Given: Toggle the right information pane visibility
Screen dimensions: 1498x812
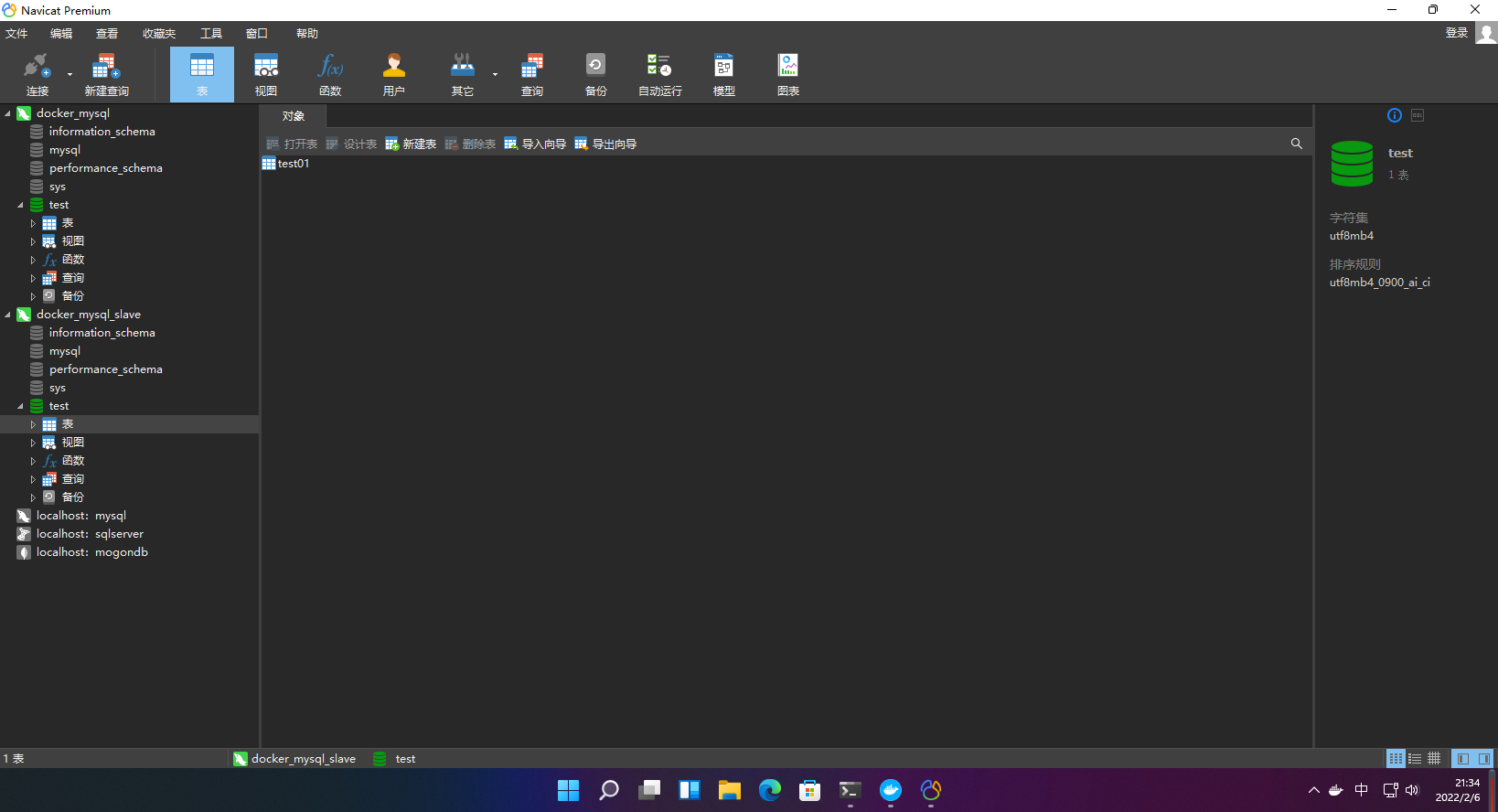Looking at the screenshot, I should point(1483,758).
